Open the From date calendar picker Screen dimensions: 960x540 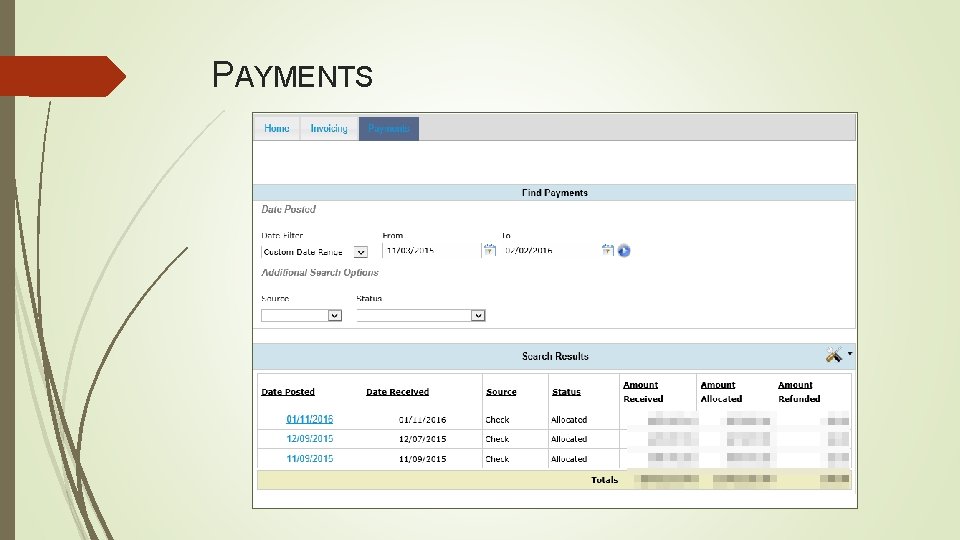(x=489, y=250)
